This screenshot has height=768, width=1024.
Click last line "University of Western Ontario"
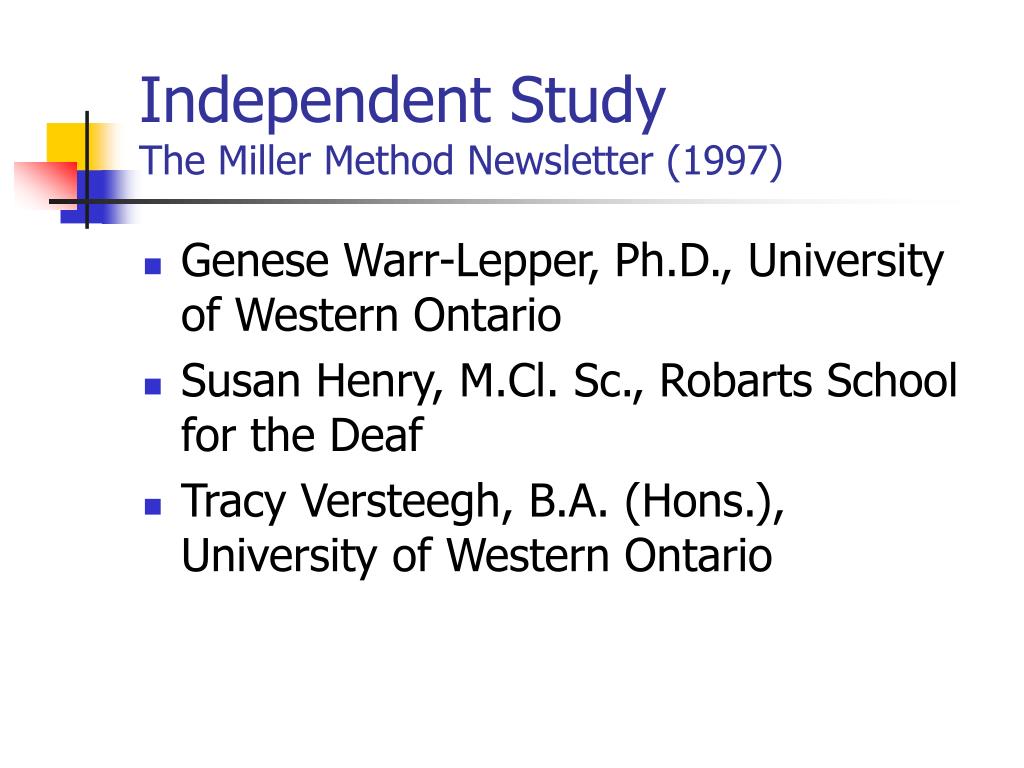click(477, 557)
